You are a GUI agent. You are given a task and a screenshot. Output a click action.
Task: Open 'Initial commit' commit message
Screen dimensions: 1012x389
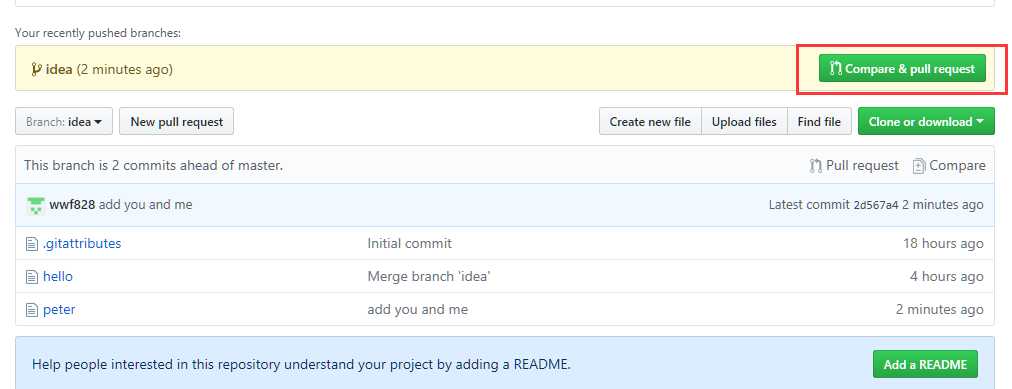tap(409, 243)
